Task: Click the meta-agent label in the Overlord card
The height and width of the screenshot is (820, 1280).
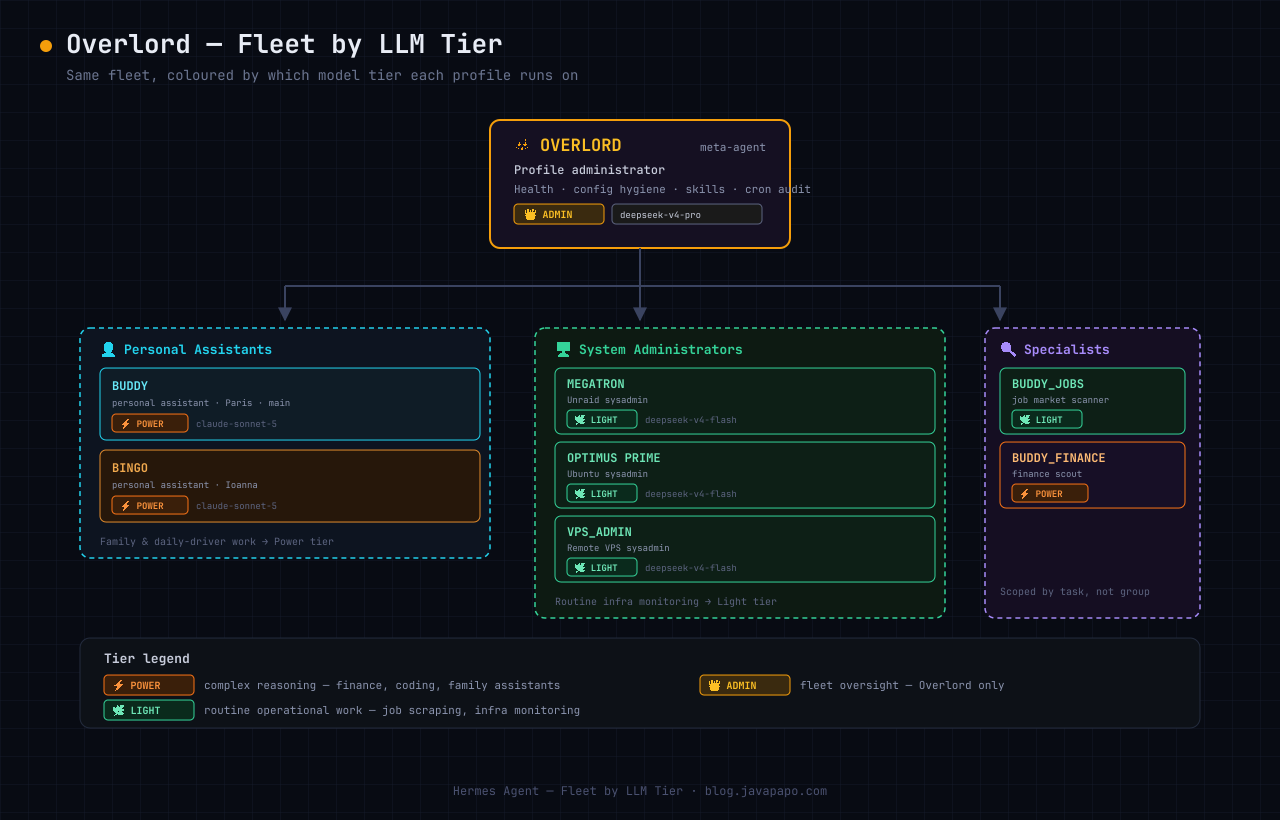Action: click(x=733, y=148)
